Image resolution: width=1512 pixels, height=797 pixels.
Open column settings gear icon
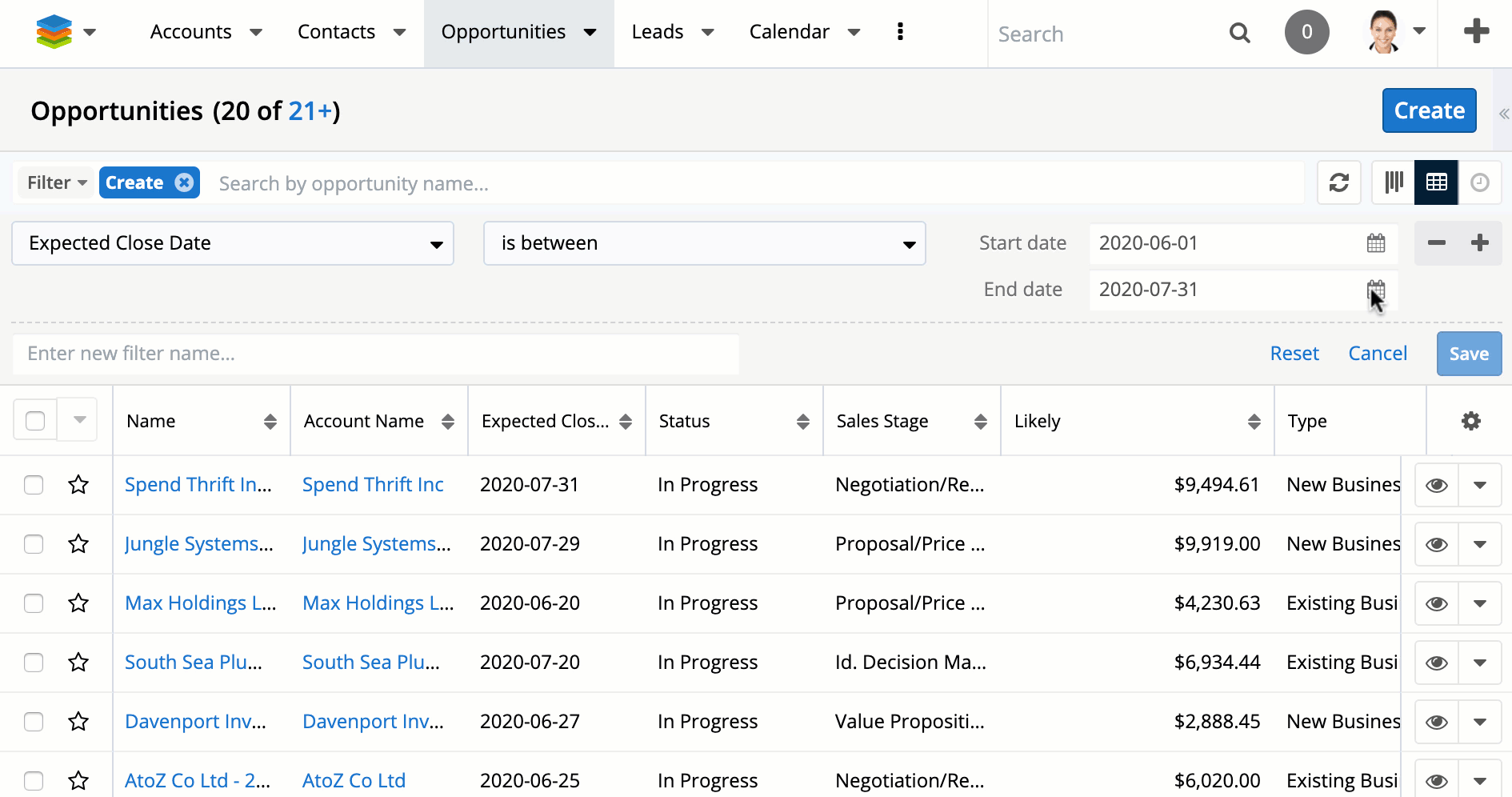[x=1470, y=421]
